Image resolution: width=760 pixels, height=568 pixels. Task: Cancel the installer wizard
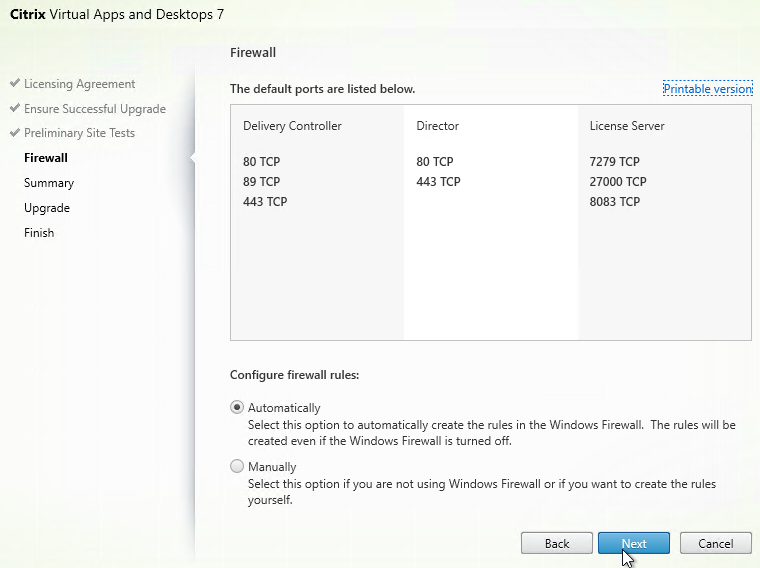pyautogui.click(x=715, y=543)
